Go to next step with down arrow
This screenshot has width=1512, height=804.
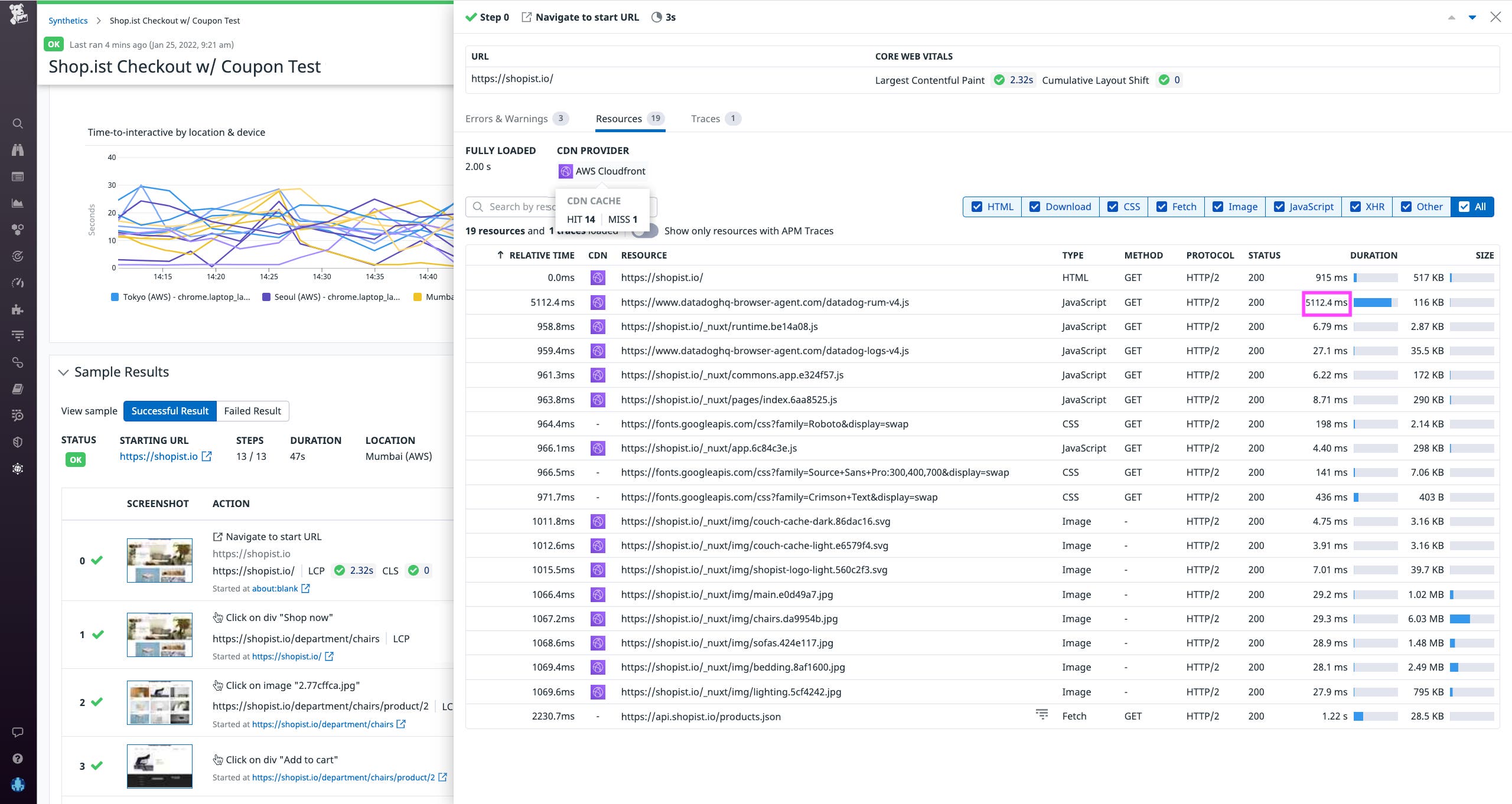1472,18
